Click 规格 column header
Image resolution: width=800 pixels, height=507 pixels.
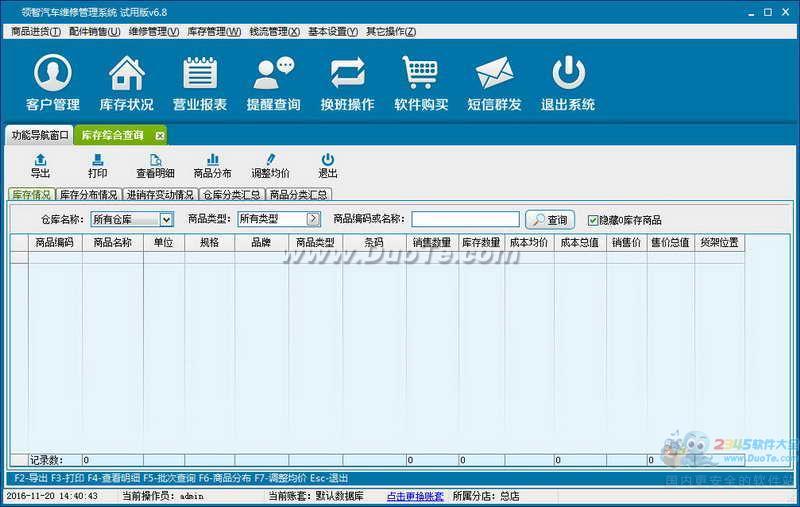tap(210, 243)
